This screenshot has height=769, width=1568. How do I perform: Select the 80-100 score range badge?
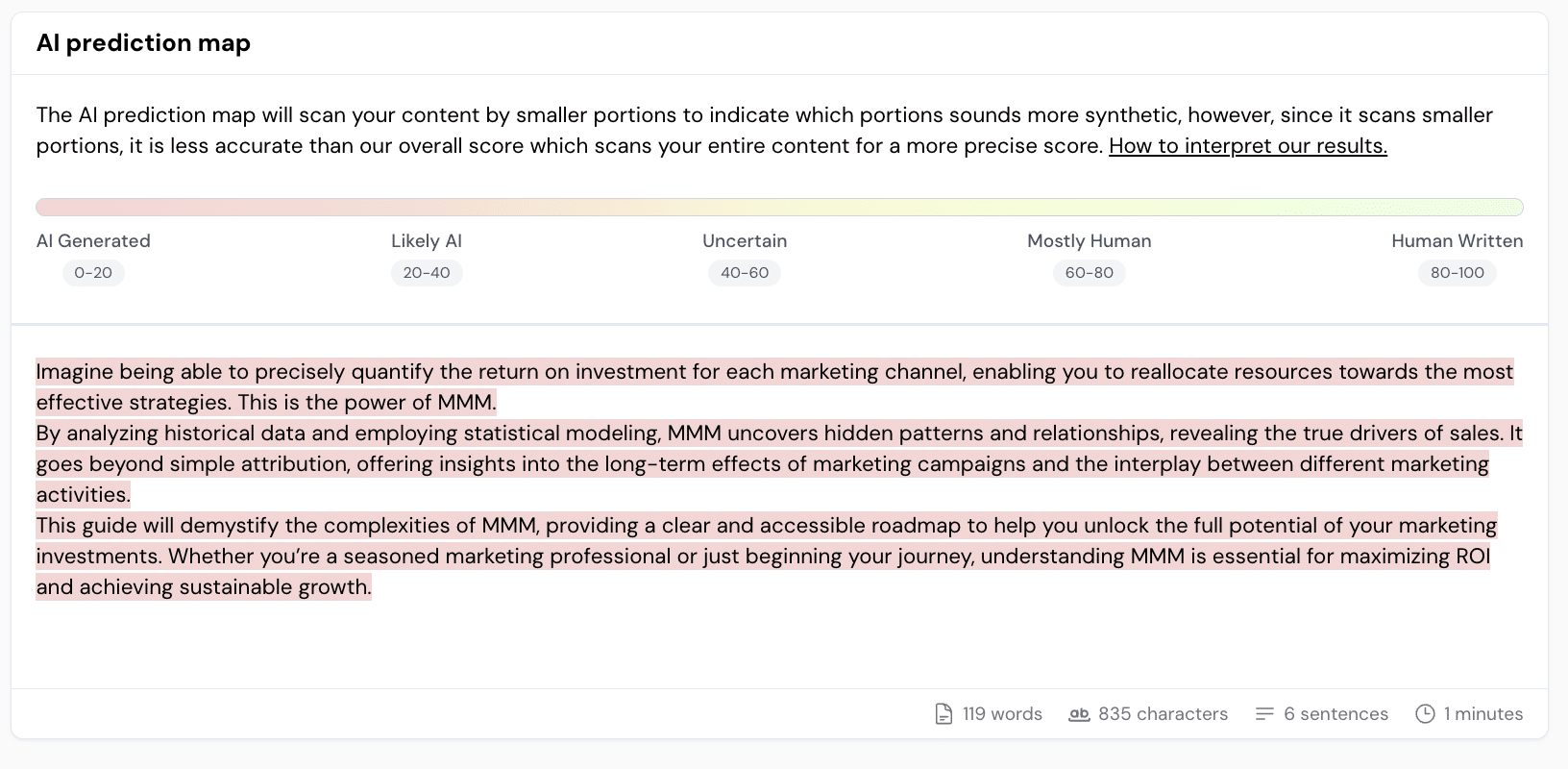coord(1458,273)
